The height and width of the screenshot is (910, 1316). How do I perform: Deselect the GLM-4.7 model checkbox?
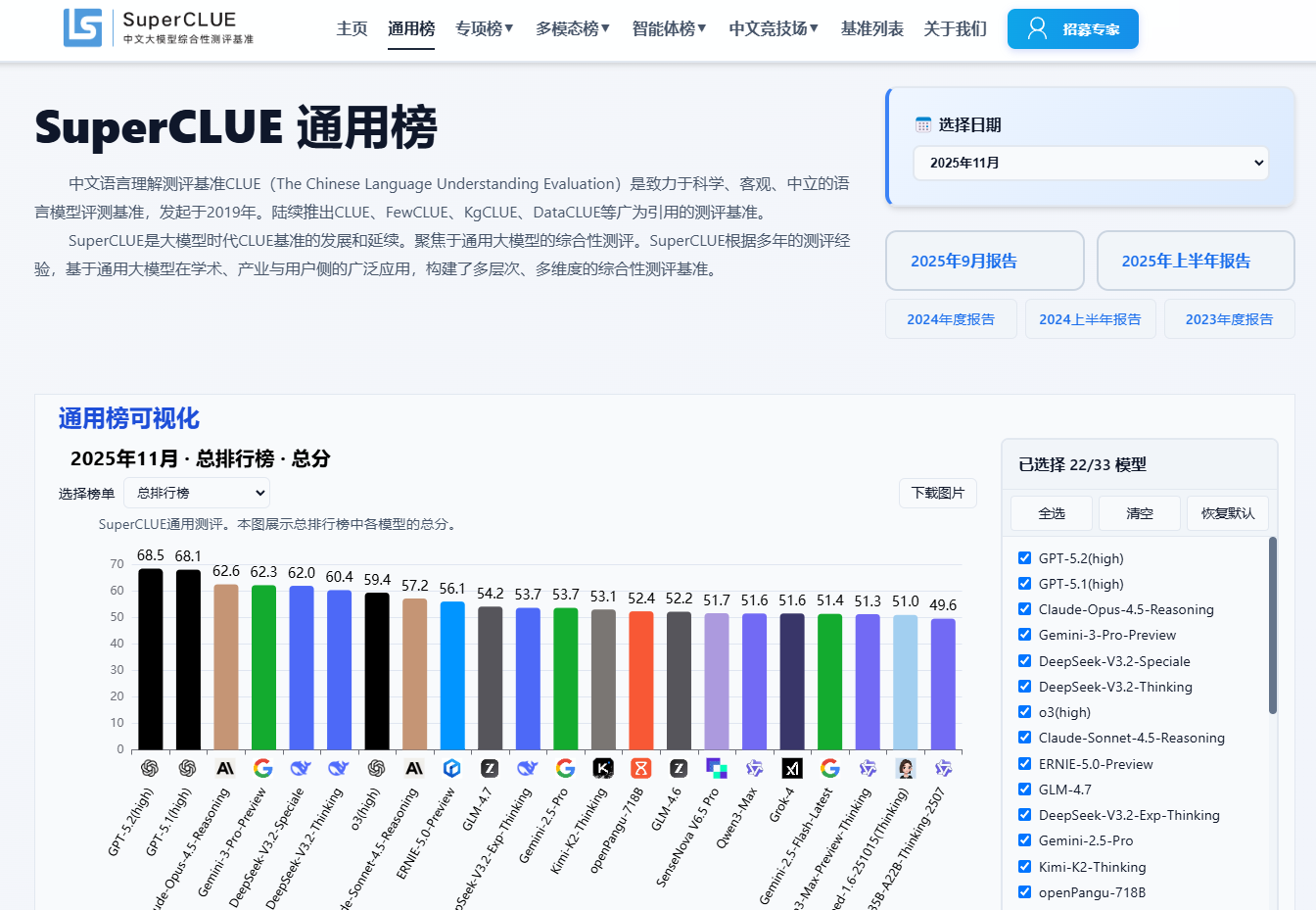[1024, 790]
